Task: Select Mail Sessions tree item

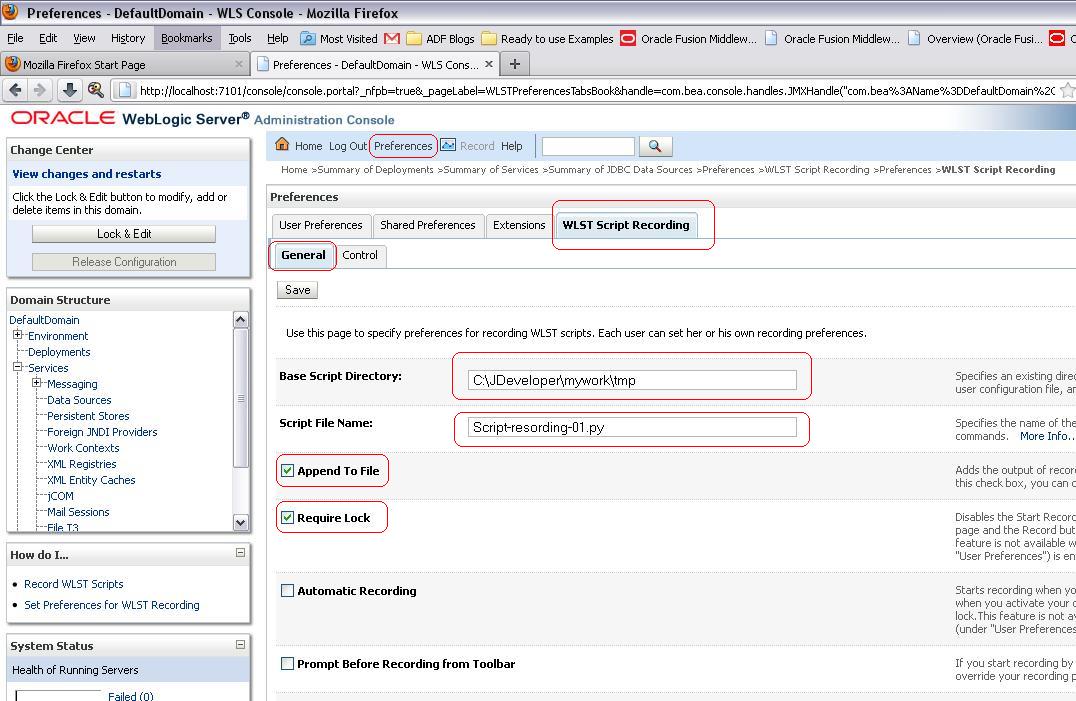Action: pyautogui.click(x=78, y=512)
